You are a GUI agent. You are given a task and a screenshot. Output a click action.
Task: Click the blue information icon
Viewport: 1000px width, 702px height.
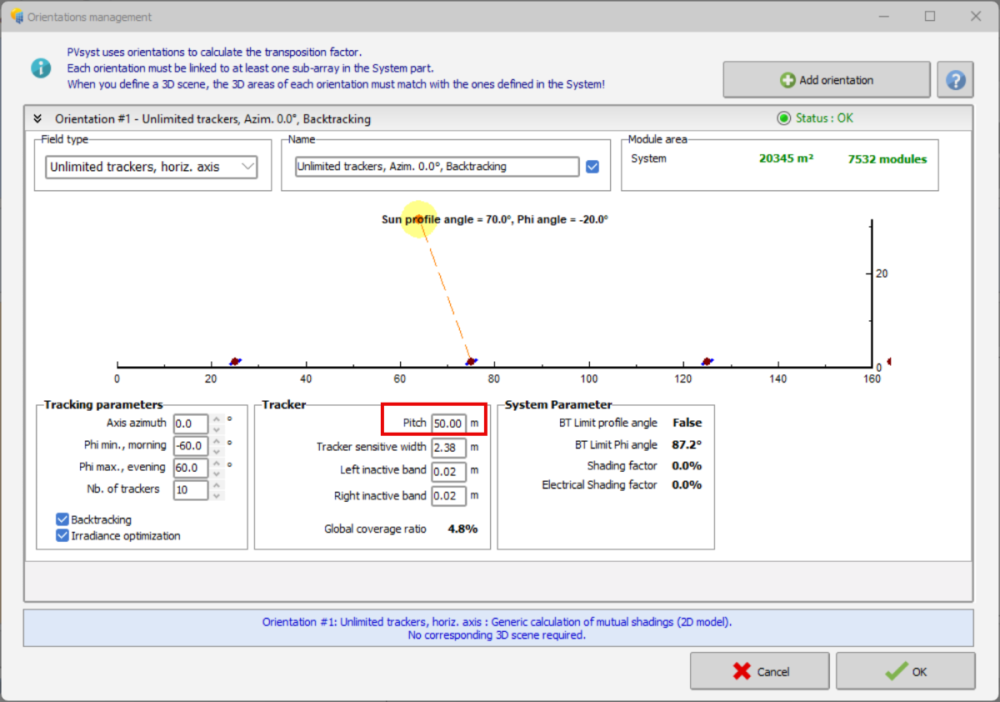tap(40, 68)
